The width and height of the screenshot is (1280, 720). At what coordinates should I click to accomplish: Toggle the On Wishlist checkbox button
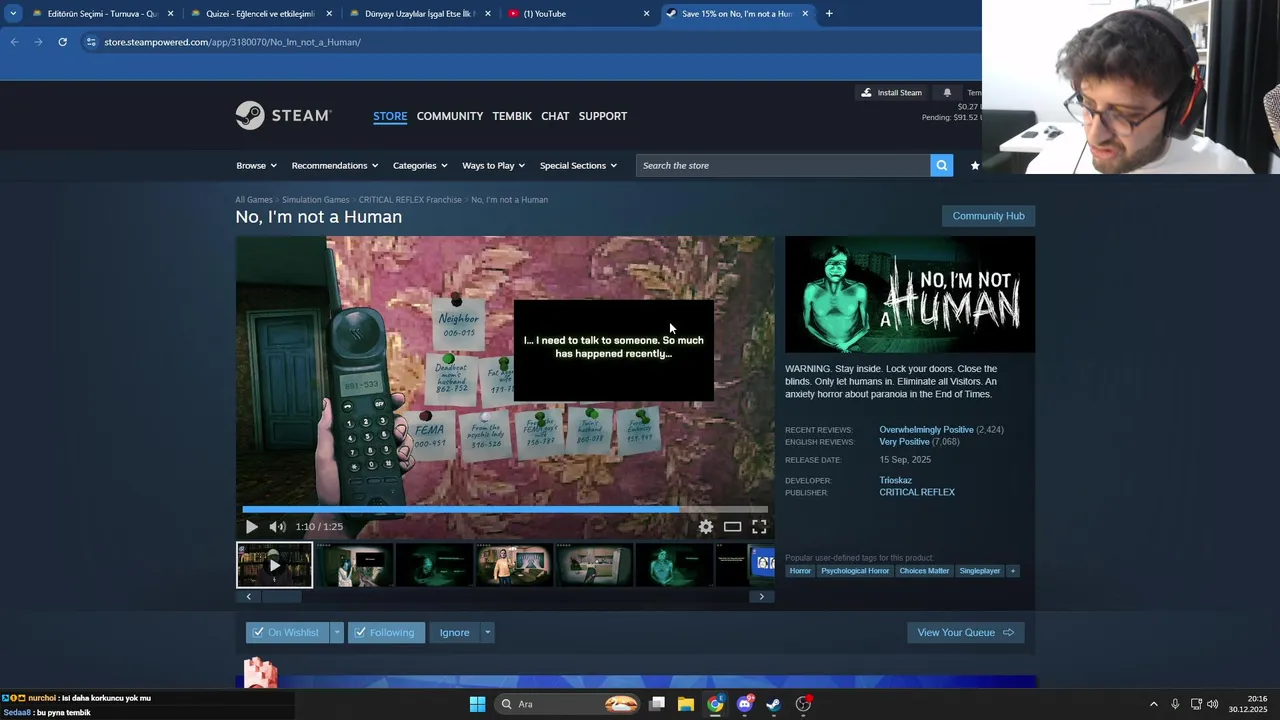(x=286, y=632)
